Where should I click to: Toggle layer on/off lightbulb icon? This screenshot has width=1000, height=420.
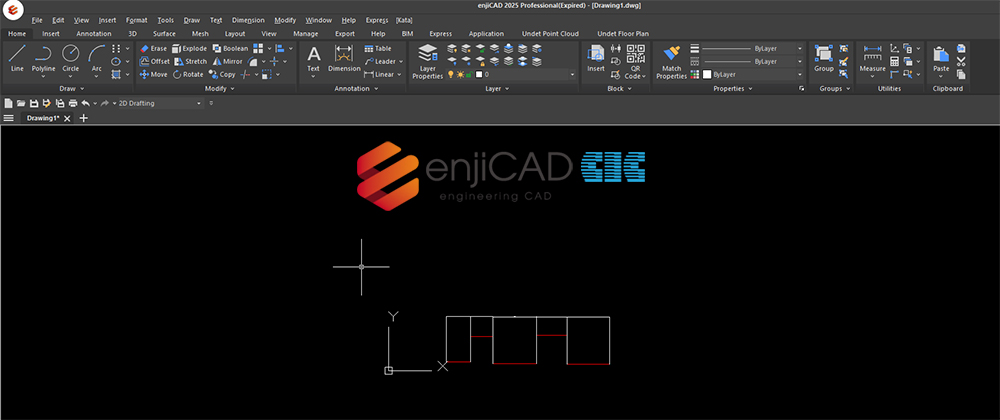pos(450,75)
